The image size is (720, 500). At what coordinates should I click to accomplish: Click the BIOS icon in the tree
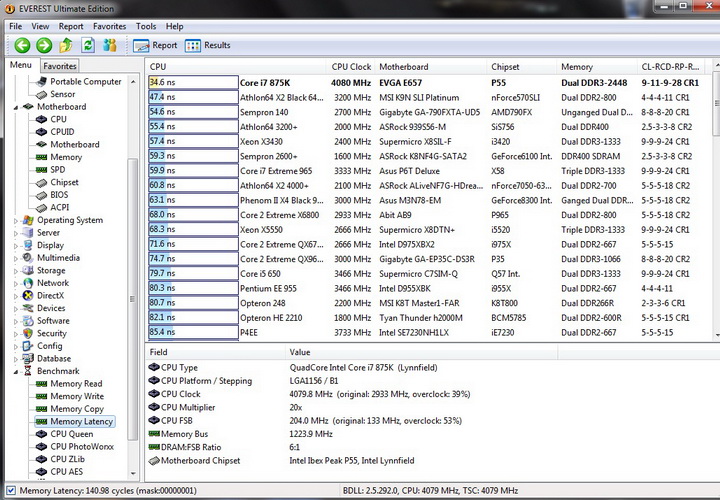tap(41, 195)
